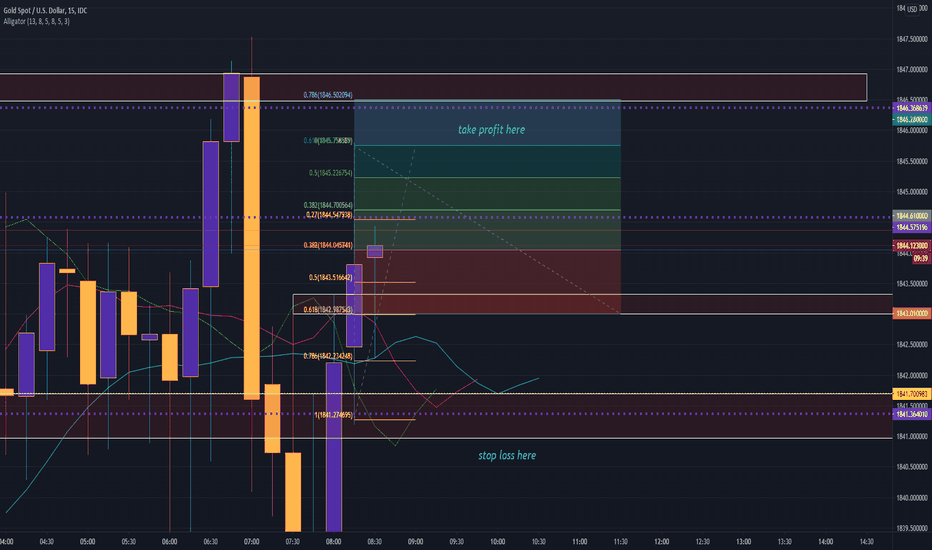Image resolution: width=932 pixels, height=550 pixels.
Task: Click the 1839.500000 price axis tick
Action: [x=912, y=528]
